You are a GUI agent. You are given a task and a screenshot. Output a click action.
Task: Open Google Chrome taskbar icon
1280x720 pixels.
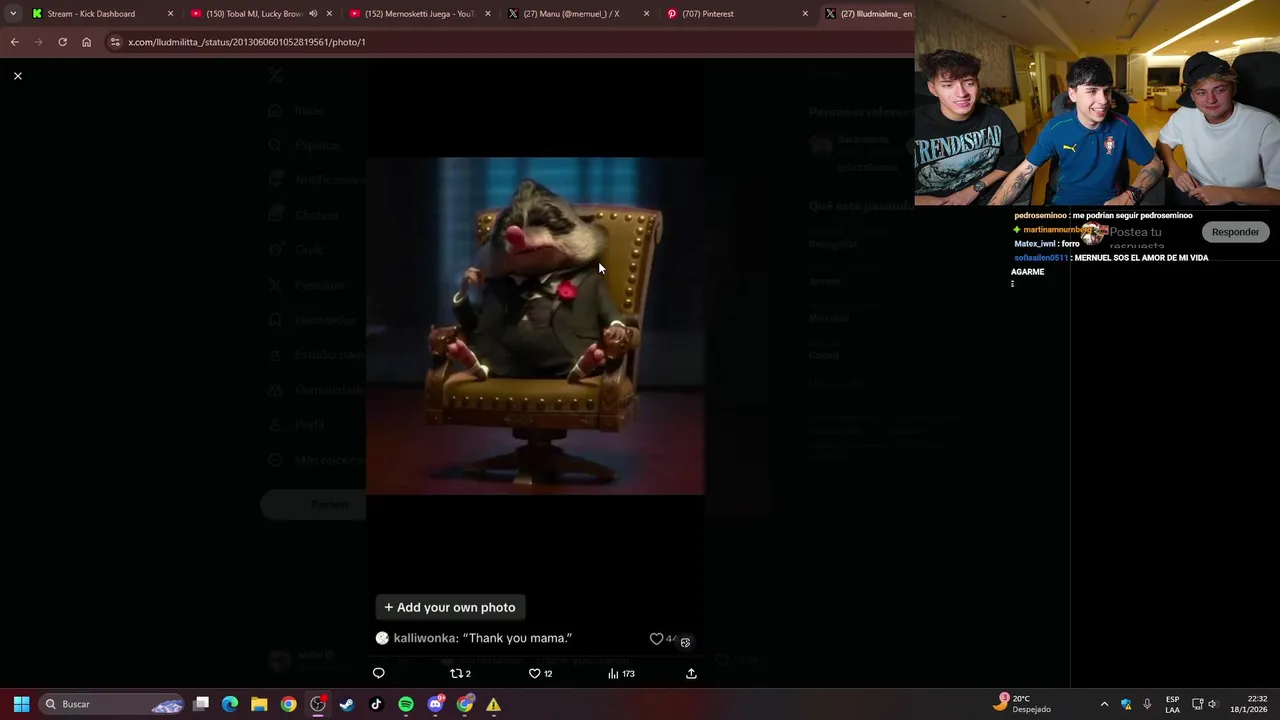pos(288,704)
